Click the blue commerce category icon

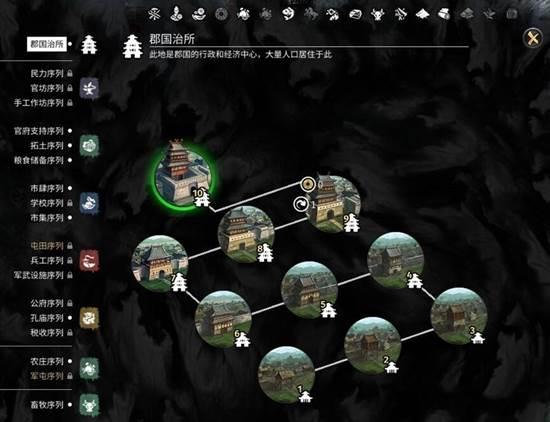89,203
